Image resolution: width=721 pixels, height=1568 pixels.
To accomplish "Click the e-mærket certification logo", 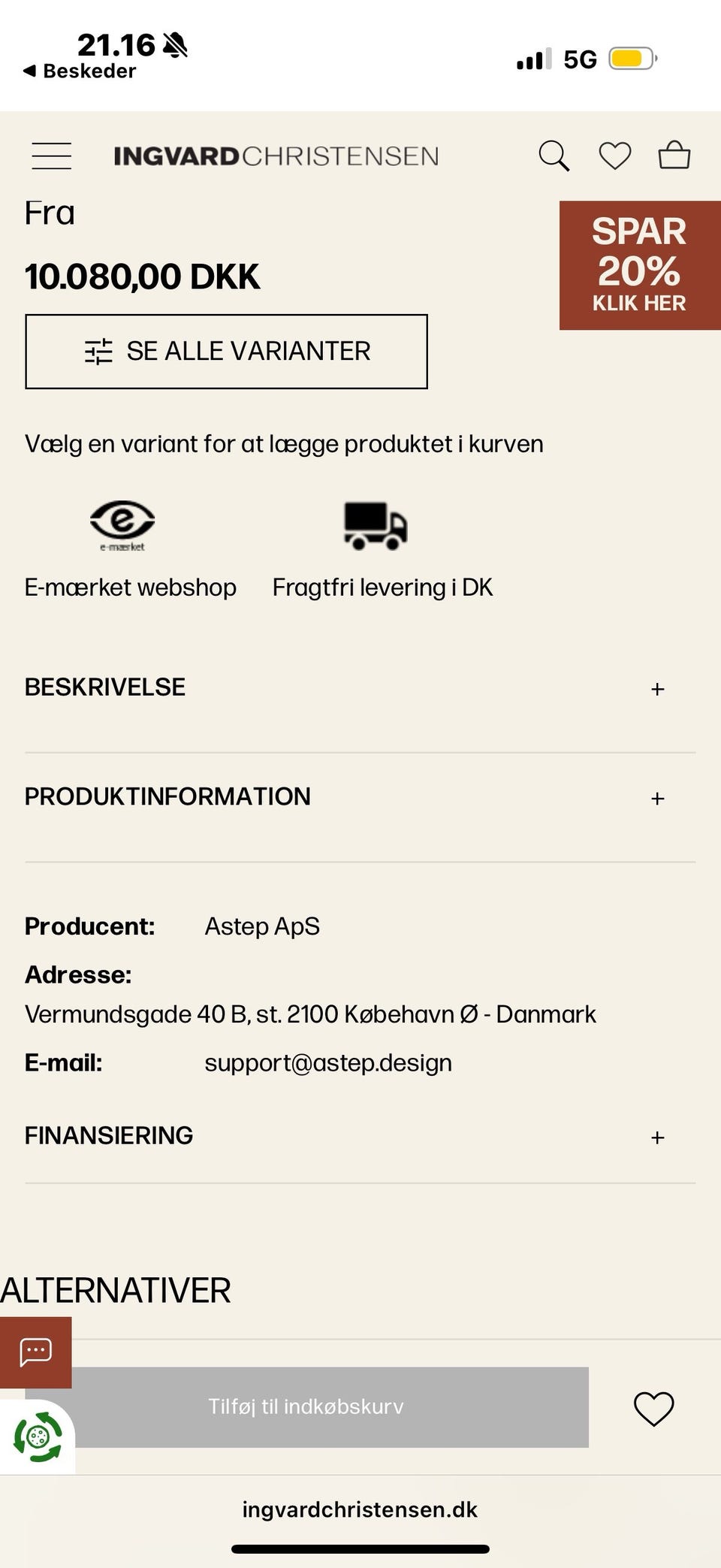I will pos(122,525).
